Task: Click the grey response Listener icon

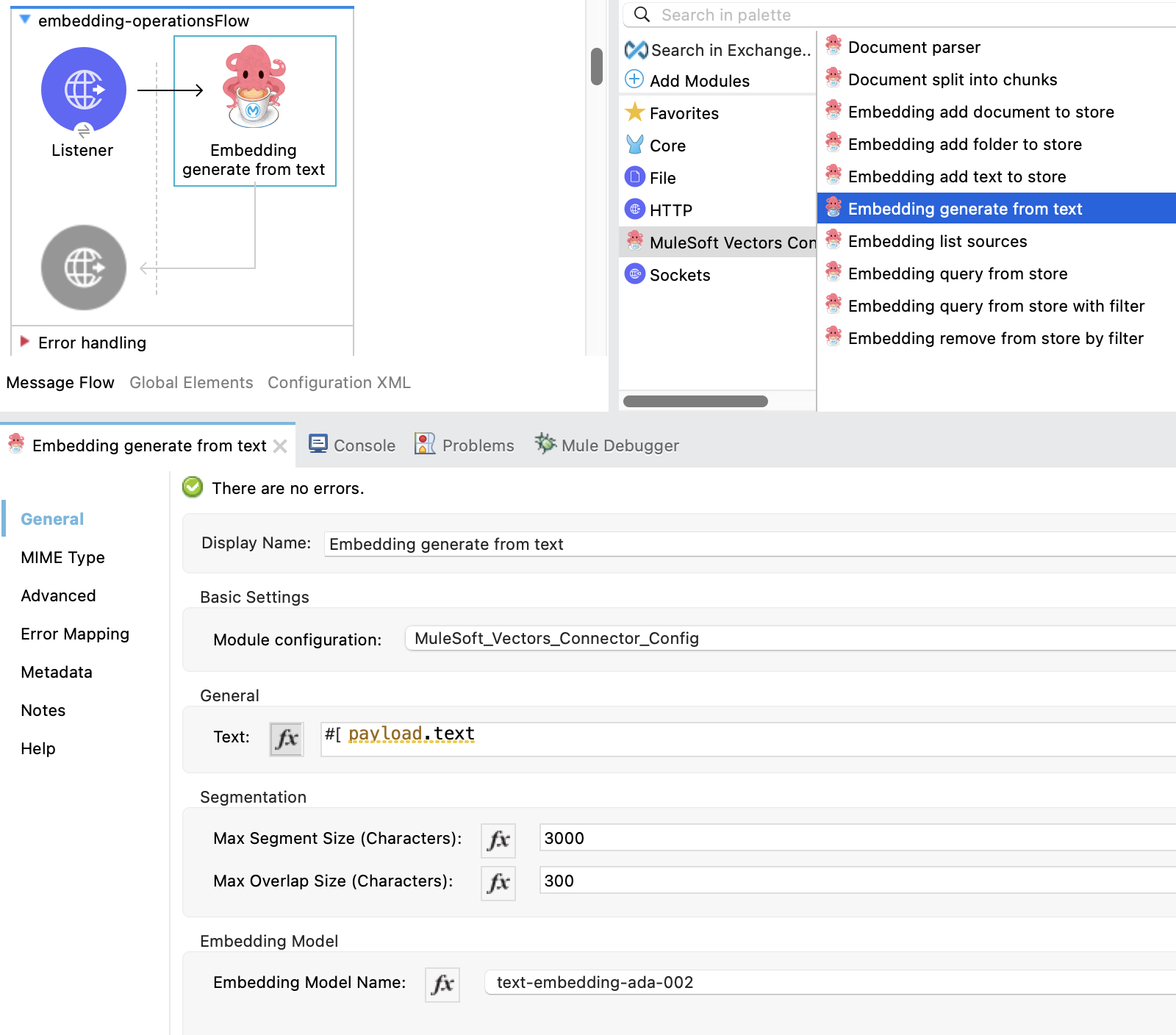Action: pos(84,268)
